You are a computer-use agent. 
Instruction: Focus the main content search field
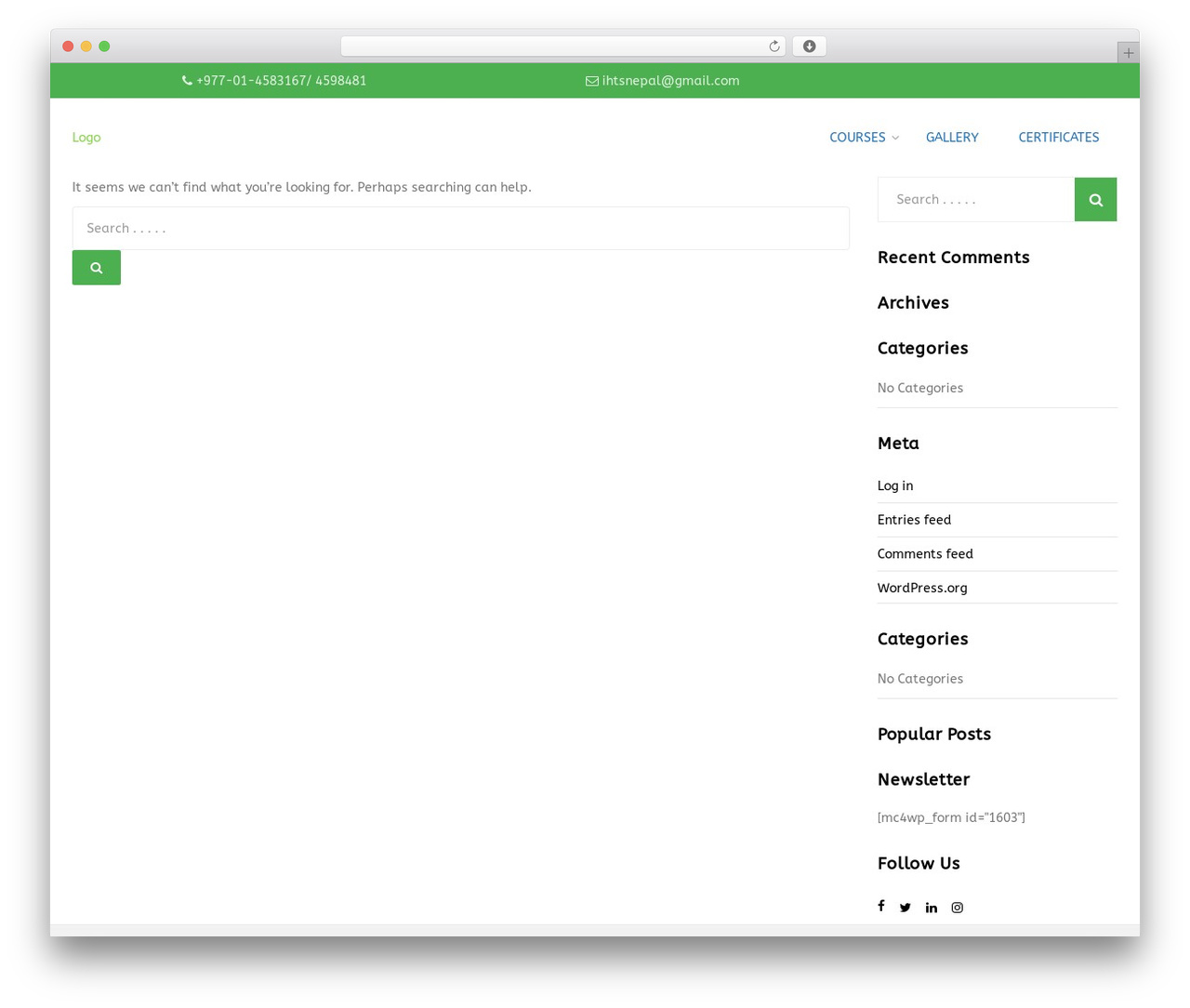461,228
